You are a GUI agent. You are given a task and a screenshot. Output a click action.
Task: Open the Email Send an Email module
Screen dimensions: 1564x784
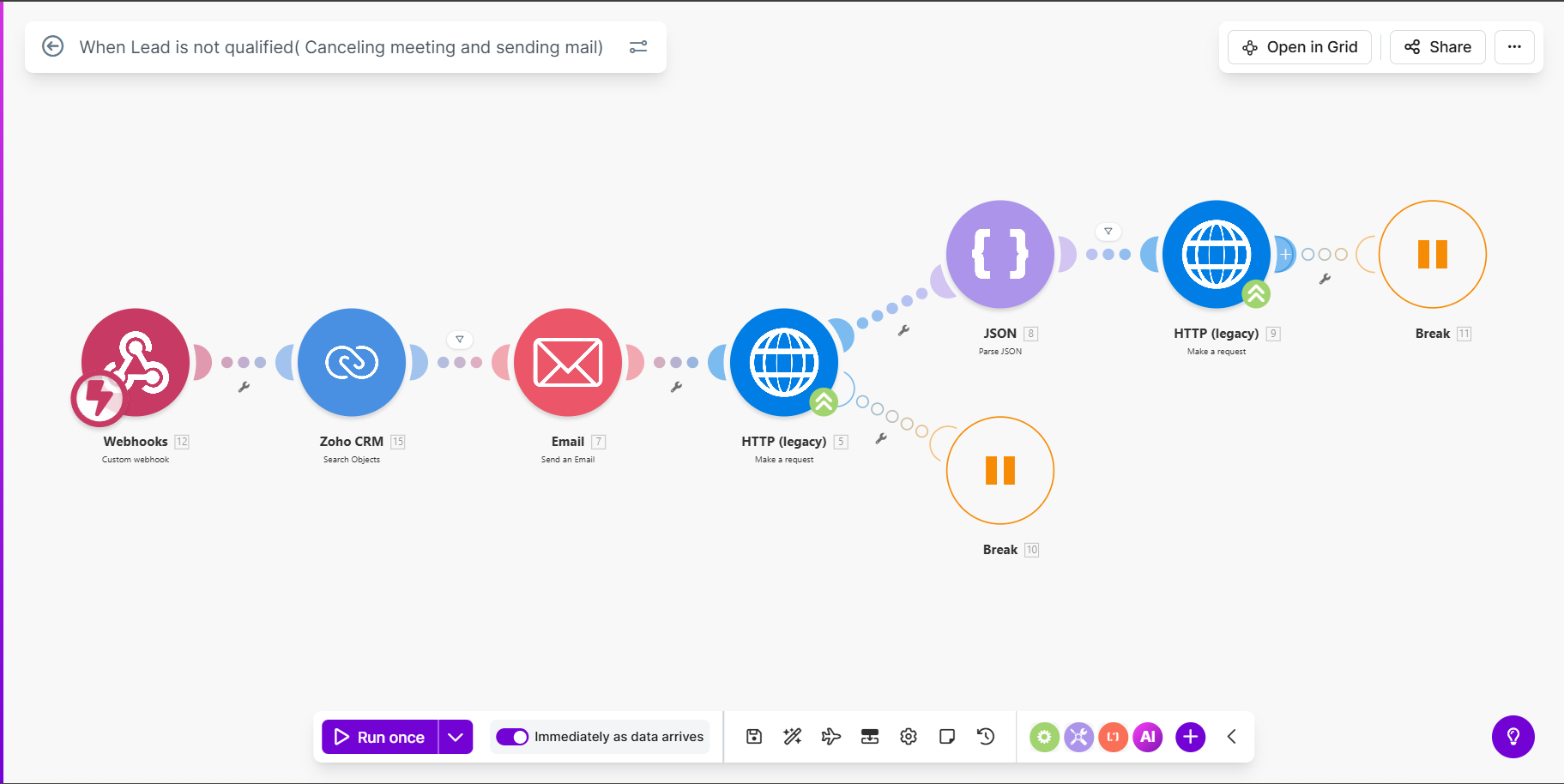568,362
